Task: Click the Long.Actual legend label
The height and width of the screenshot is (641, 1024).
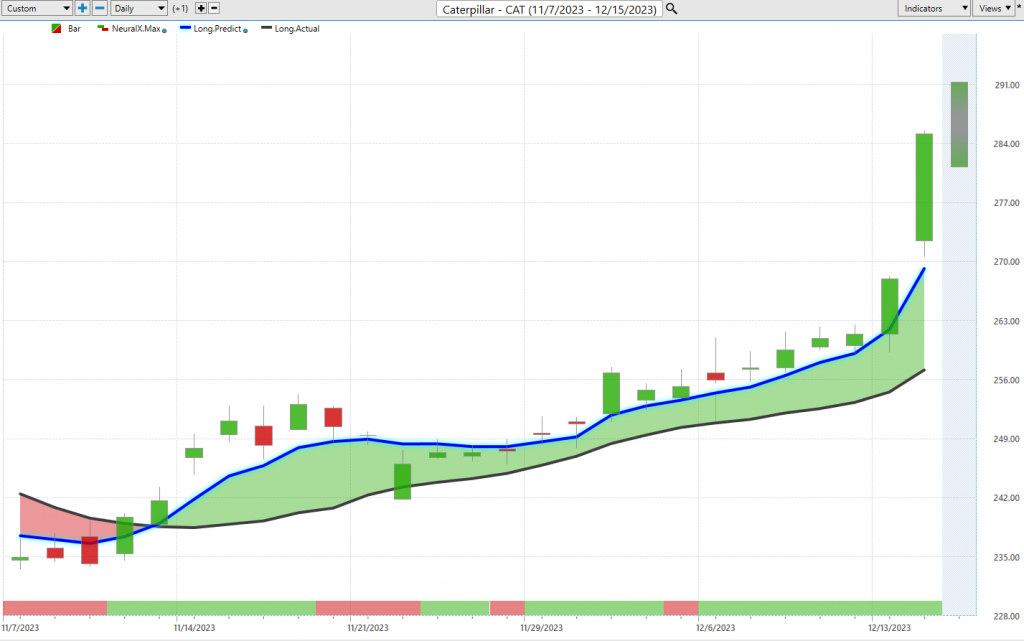Action: (x=297, y=29)
